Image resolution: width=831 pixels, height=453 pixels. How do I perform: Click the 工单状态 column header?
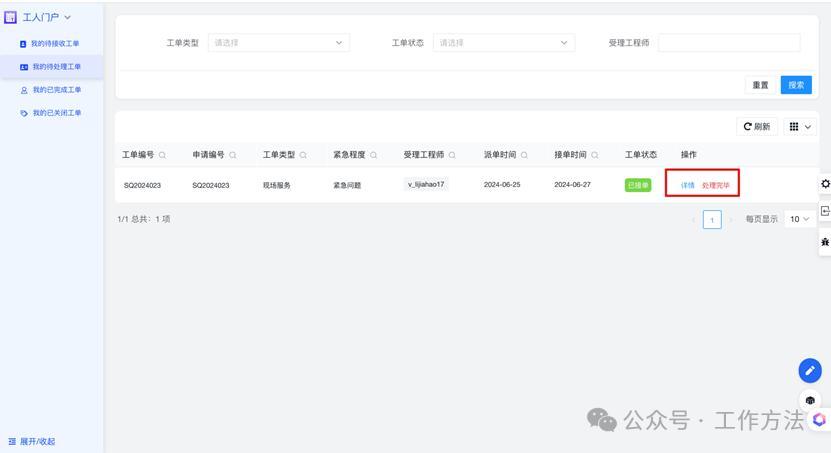(x=641, y=155)
